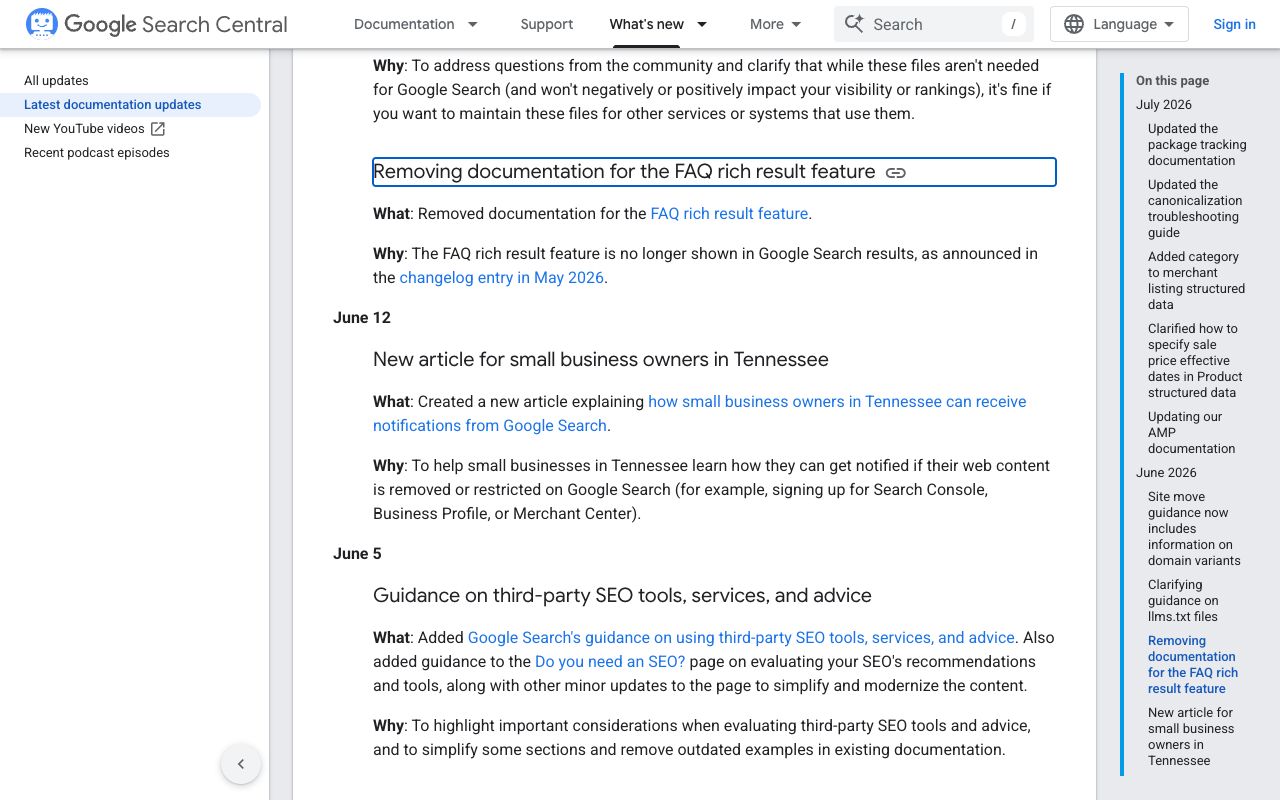Click the Guidance on third-party SEO tools heading
1280x800 pixels.
[622, 595]
